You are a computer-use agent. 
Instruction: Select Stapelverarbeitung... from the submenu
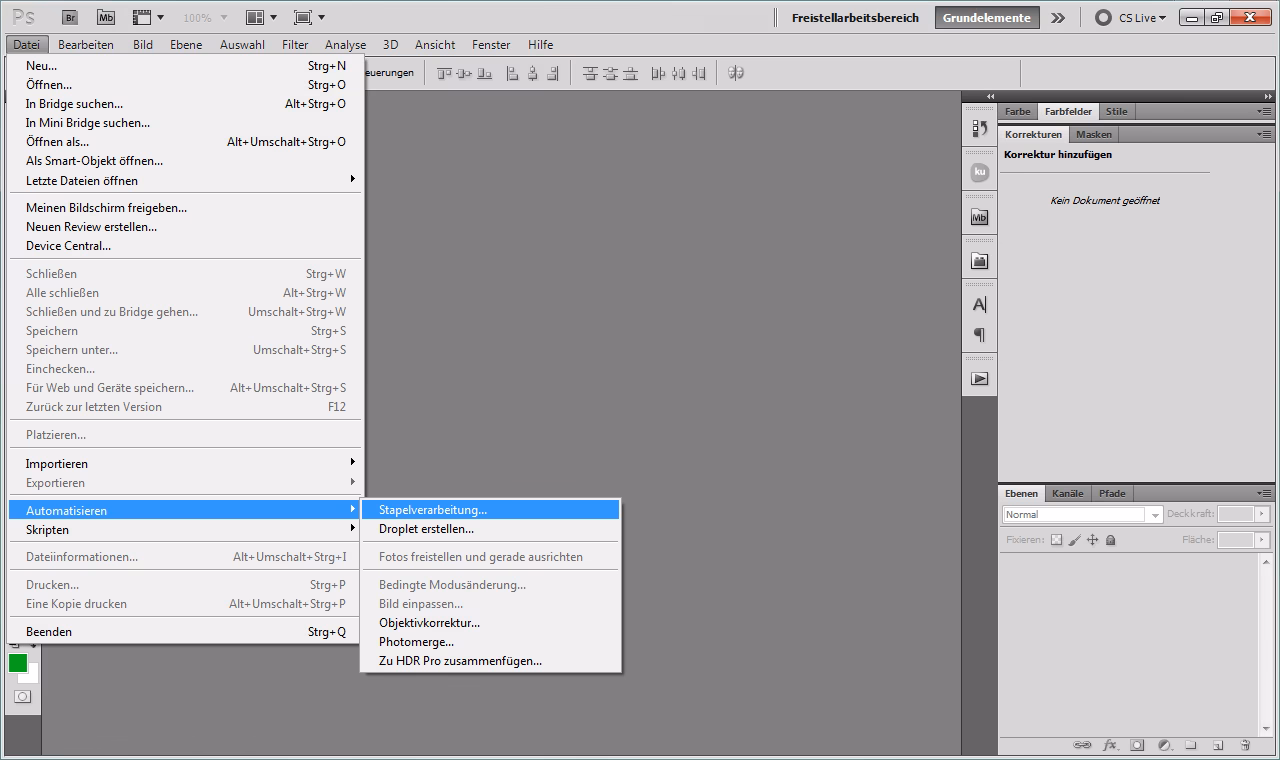click(x=433, y=510)
